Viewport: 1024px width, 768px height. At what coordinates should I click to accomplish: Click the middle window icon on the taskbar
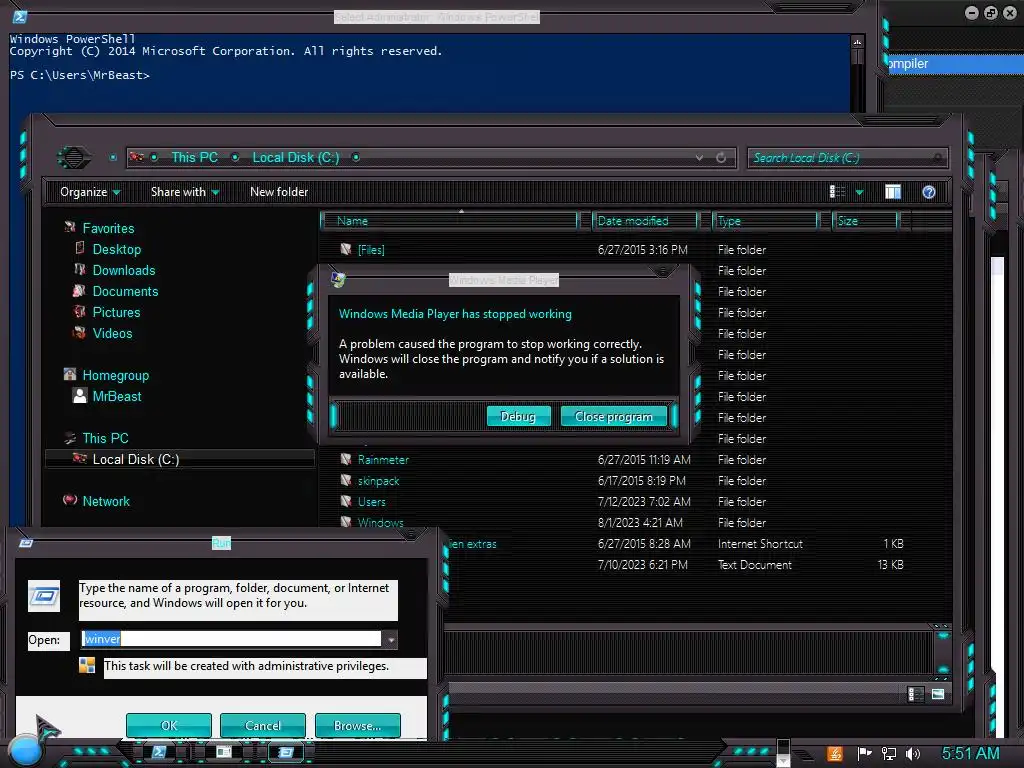[x=224, y=752]
